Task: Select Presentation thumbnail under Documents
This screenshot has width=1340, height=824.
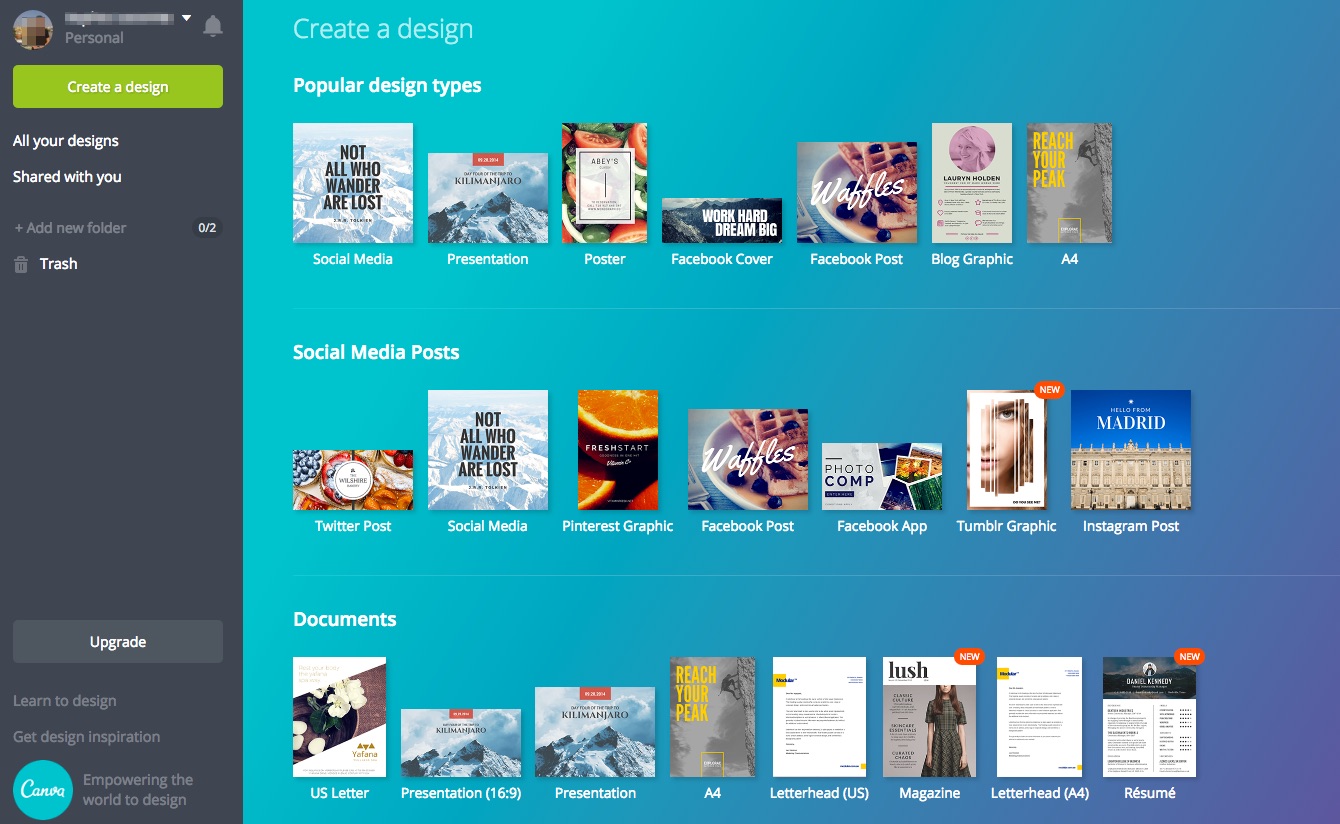Action: click(595, 732)
